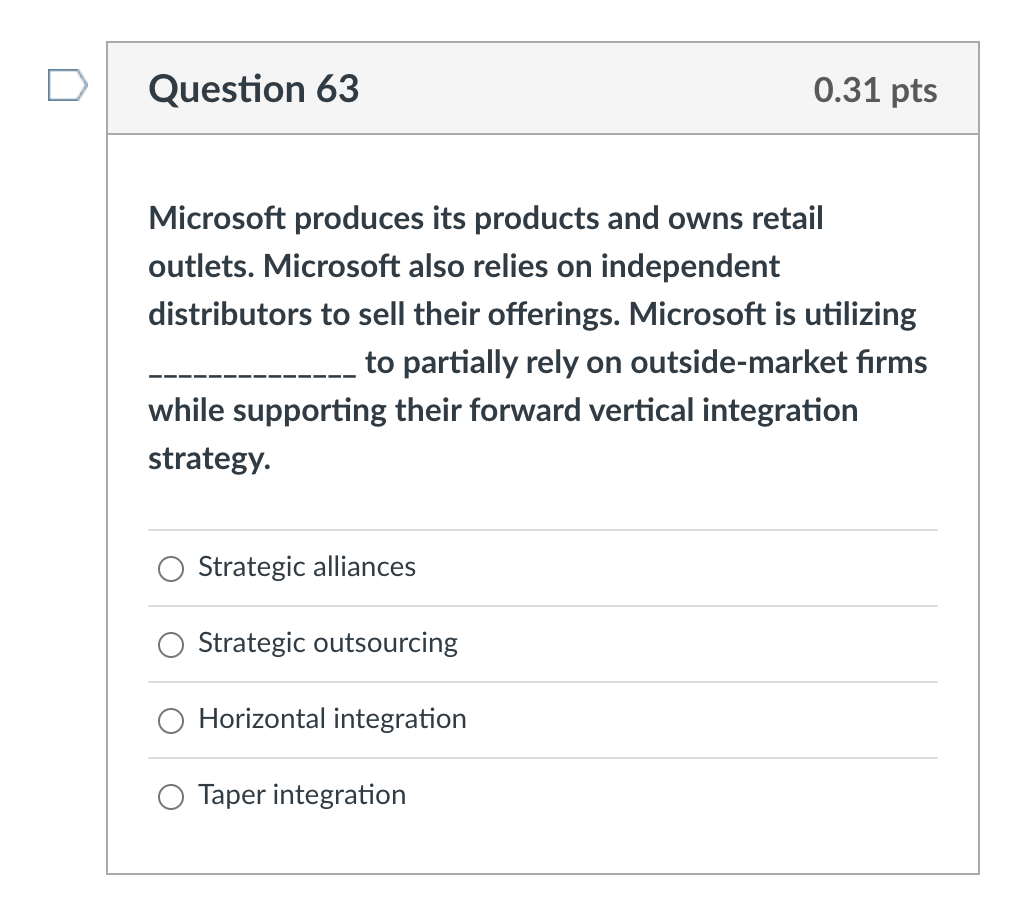1024x912 pixels.
Task: Click the 'Horizontal integration' answer label text
Action: [x=332, y=719]
